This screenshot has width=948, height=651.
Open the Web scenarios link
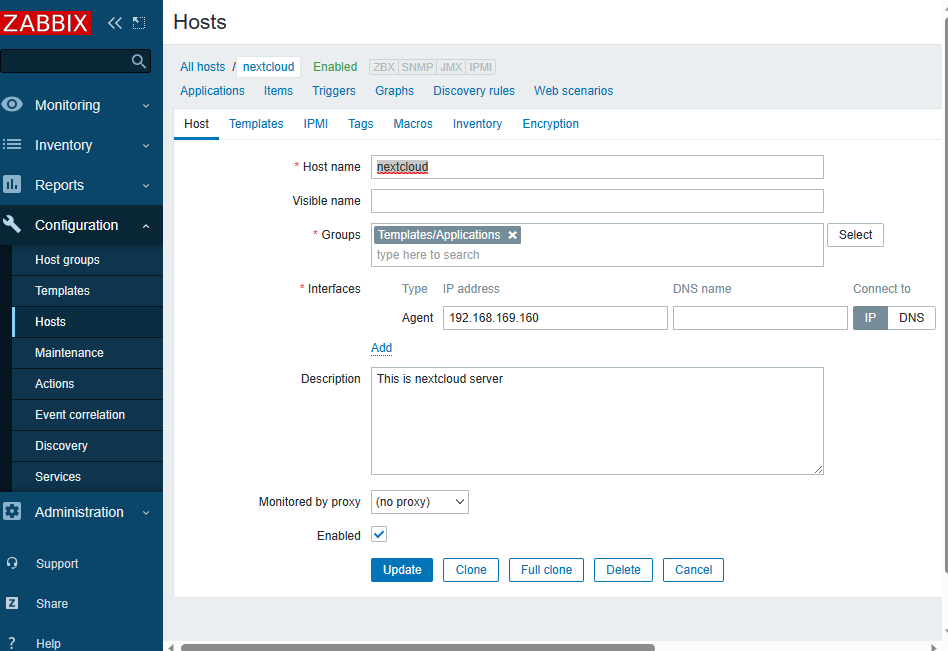point(573,91)
